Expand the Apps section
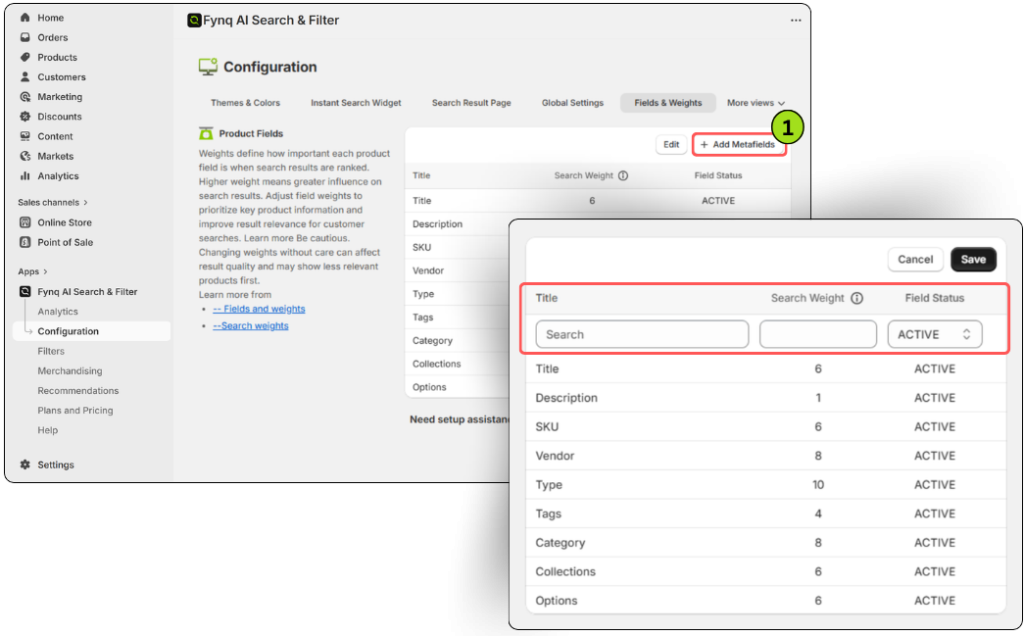The image size is (1024, 636). pos(33,271)
